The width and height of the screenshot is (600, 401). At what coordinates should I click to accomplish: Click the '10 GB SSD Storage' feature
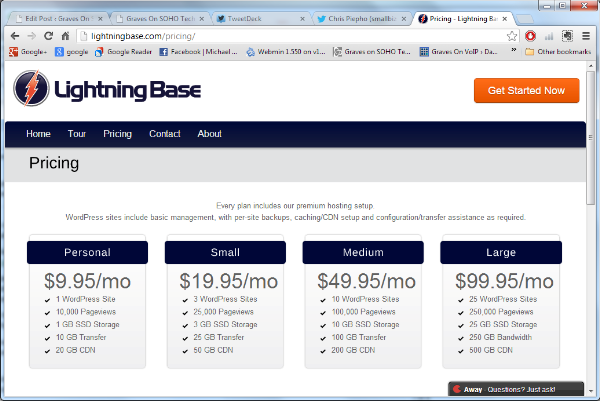coord(365,324)
